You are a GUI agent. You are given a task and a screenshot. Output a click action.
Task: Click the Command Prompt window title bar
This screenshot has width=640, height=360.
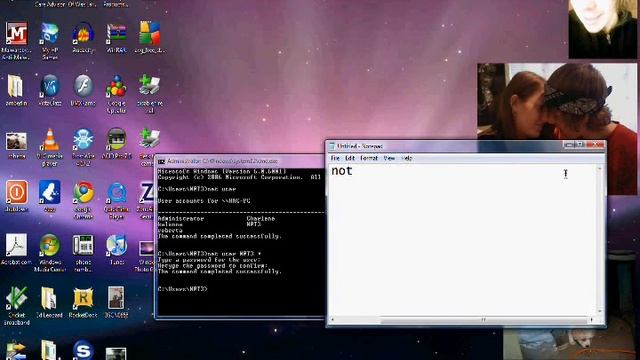(x=240, y=161)
